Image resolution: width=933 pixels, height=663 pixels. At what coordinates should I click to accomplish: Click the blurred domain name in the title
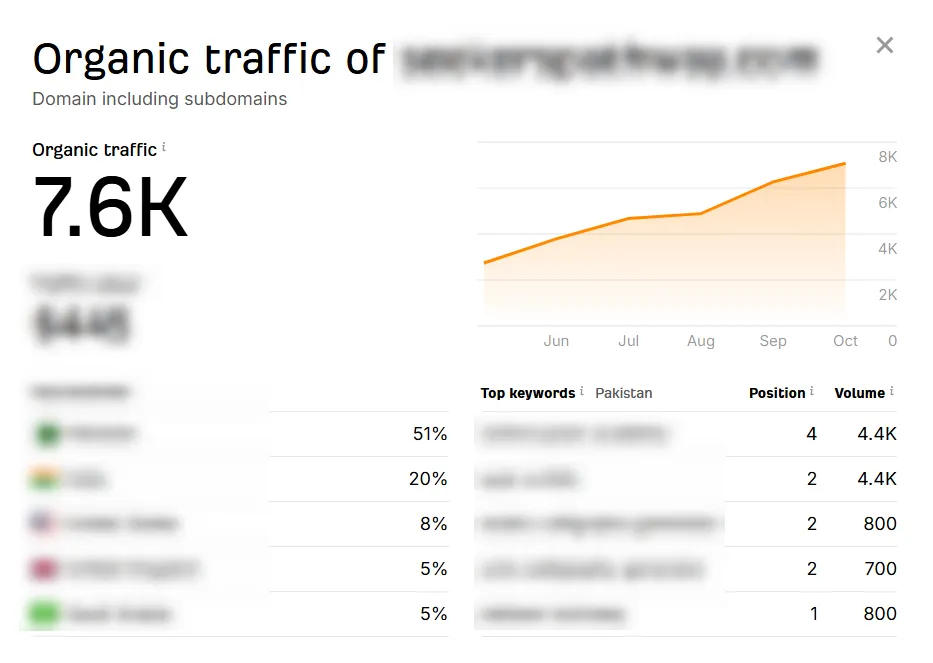coord(609,59)
